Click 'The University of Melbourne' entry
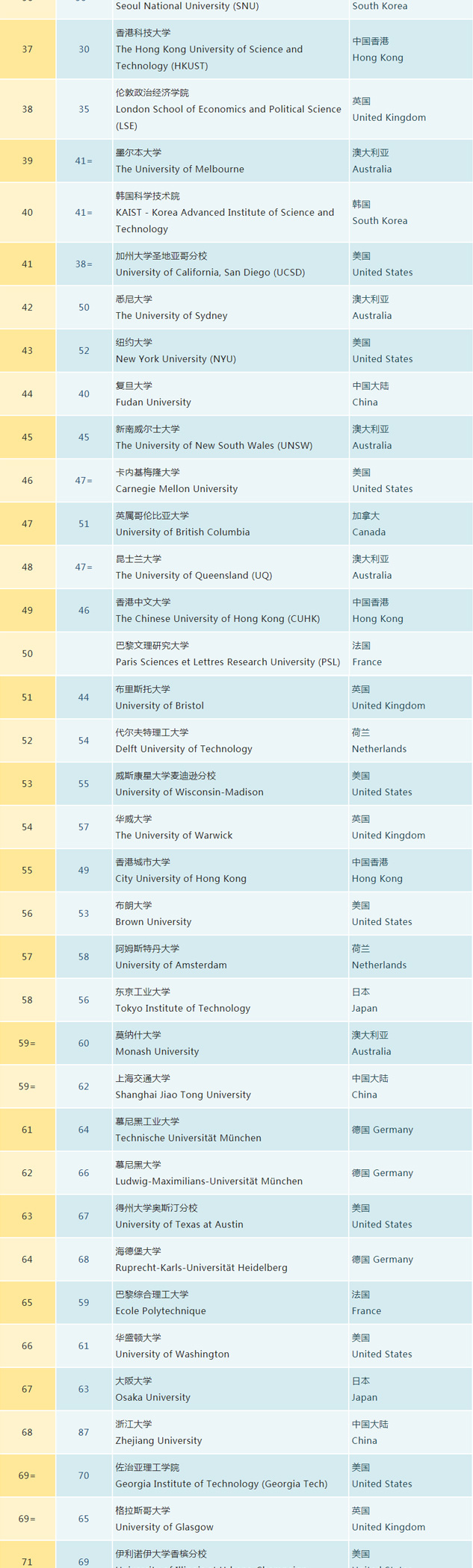 tap(179, 169)
